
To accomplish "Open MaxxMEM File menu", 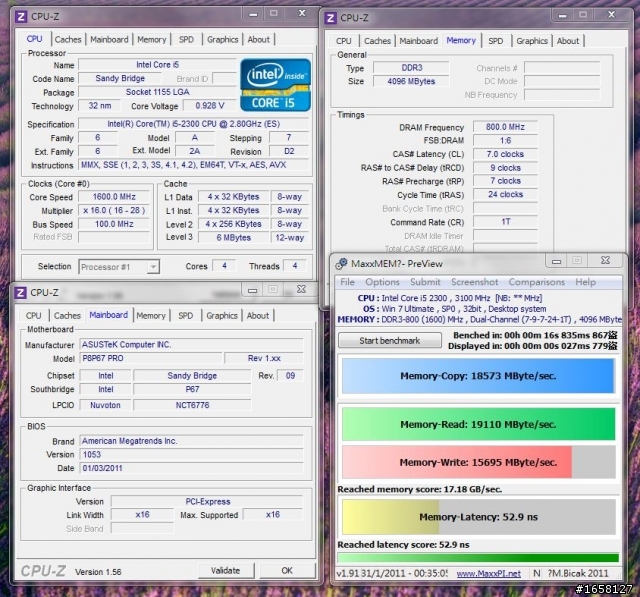I will tap(347, 282).
